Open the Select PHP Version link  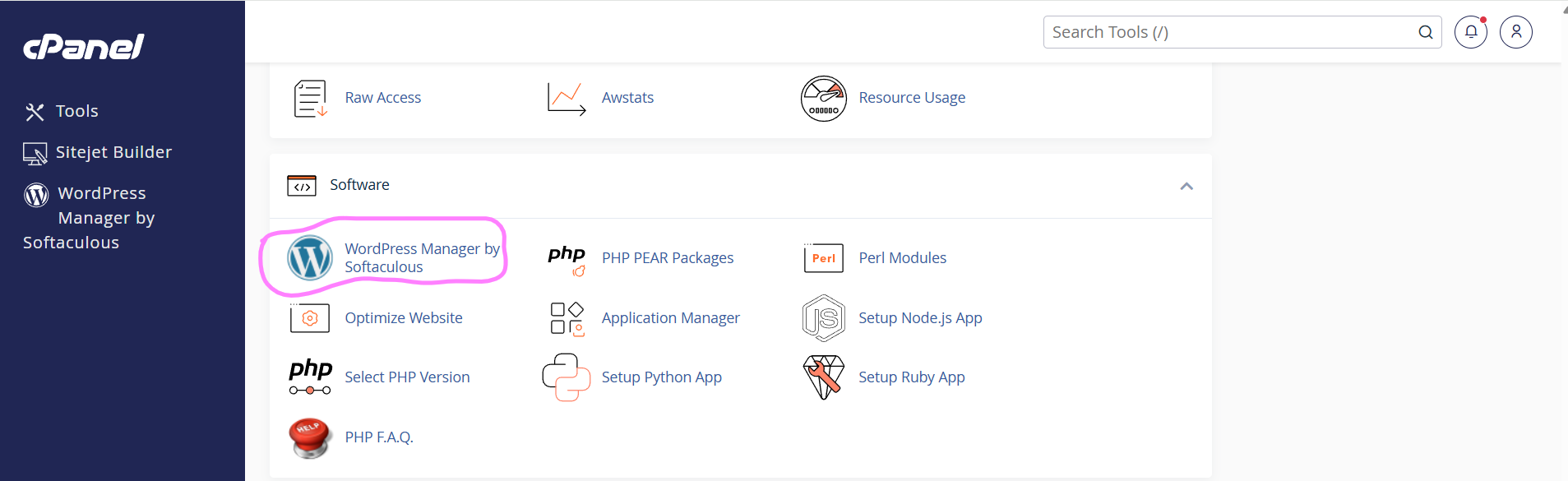(x=407, y=377)
